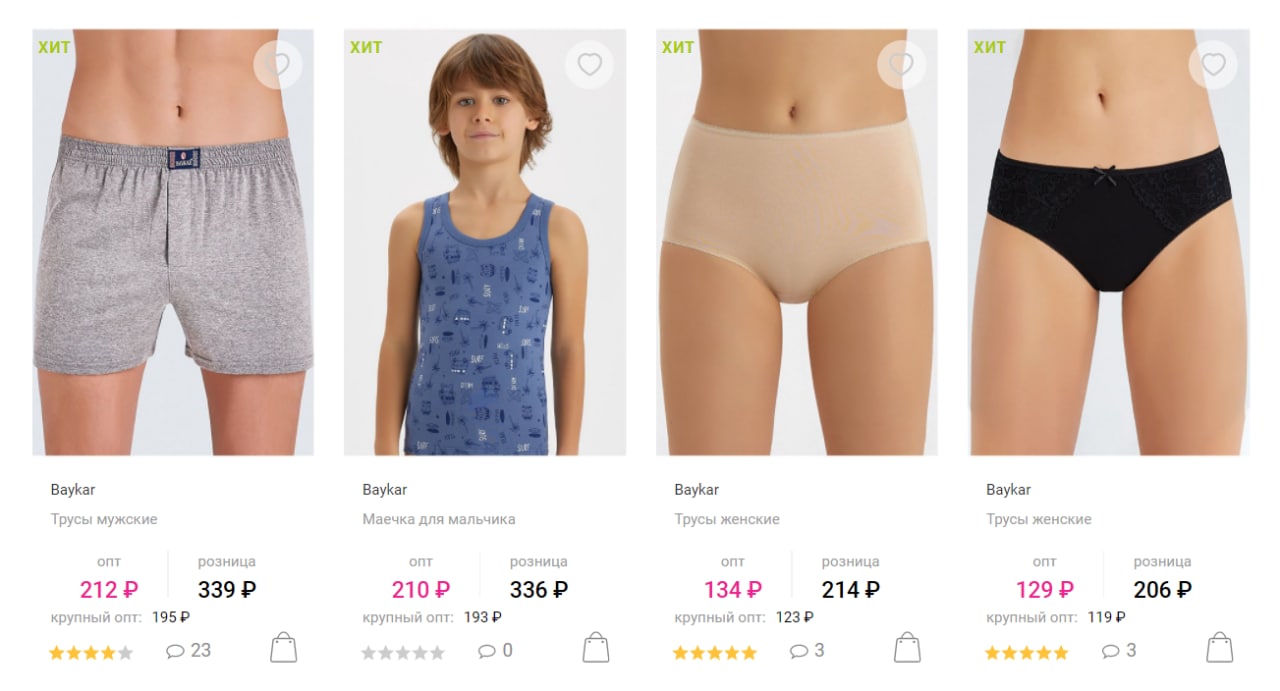Open the Трусы мужские product title

click(104, 519)
